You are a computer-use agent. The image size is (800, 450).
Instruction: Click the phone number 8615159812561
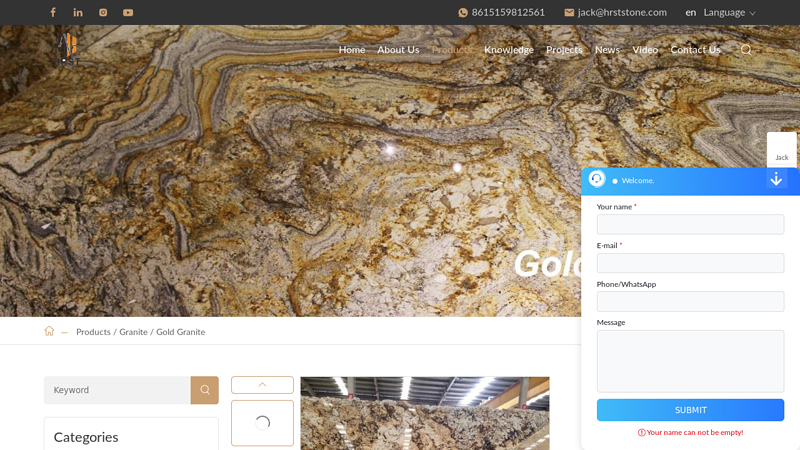508,12
